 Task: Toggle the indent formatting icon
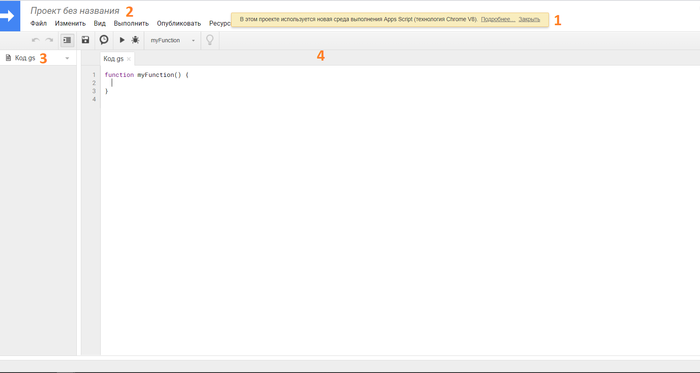pyautogui.click(x=67, y=40)
